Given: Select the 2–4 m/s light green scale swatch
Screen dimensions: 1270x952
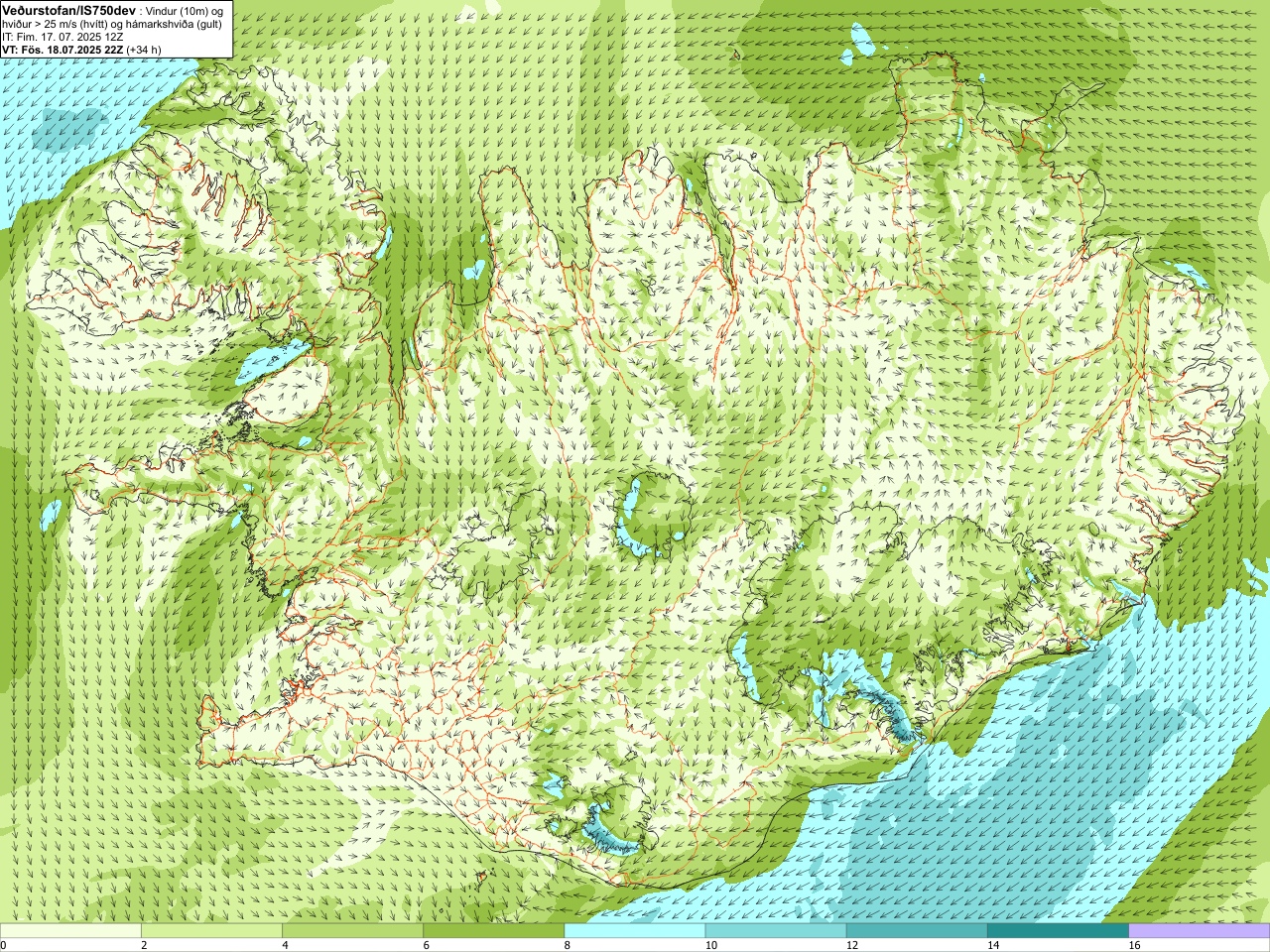Looking at the screenshot, I should [x=211, y=930].
